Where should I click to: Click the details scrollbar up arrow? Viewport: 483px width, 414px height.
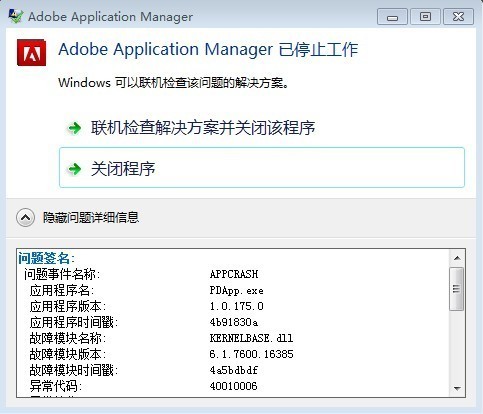pos(457,258)
